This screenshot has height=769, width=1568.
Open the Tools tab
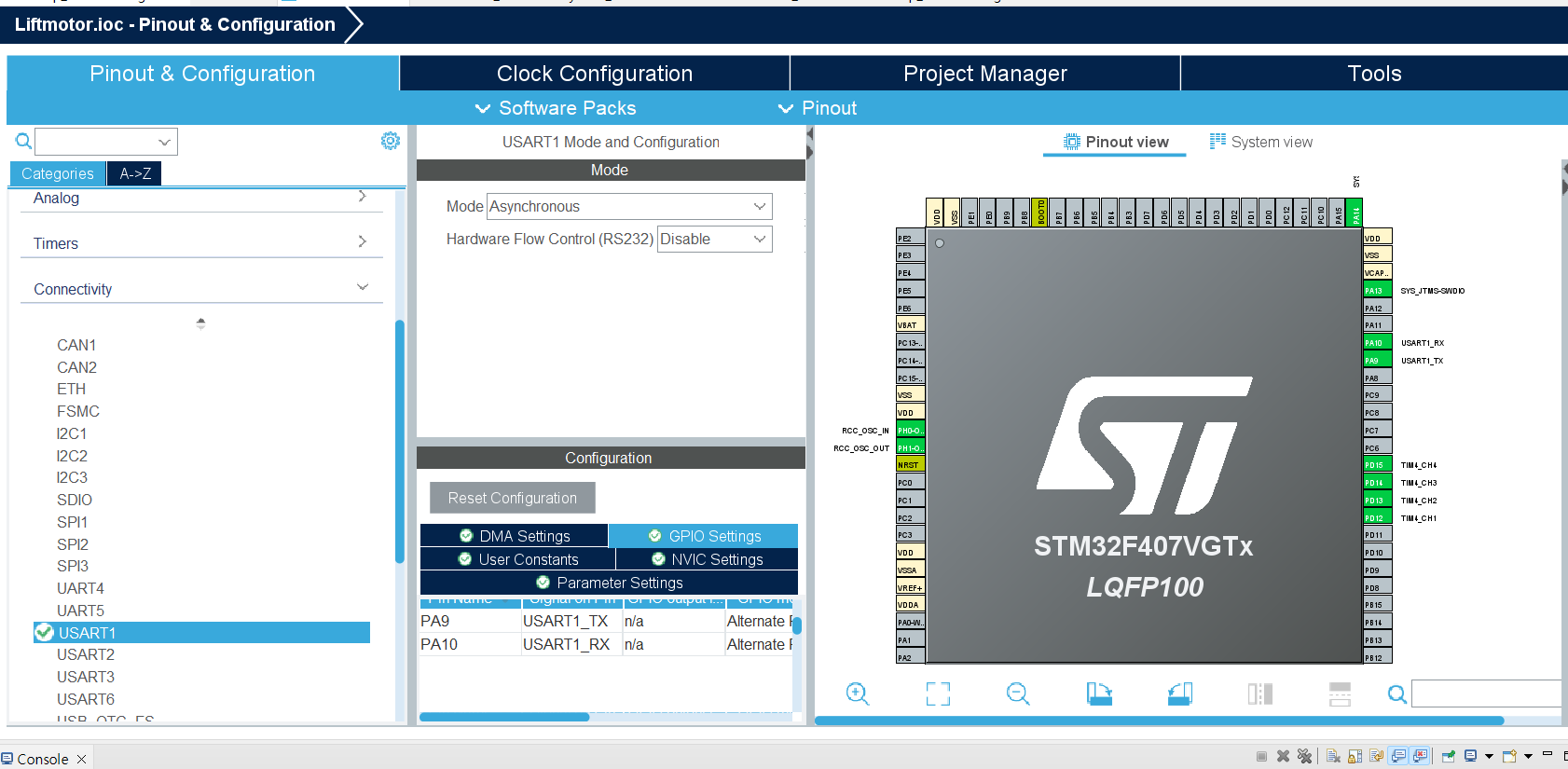pos(1374,74)
